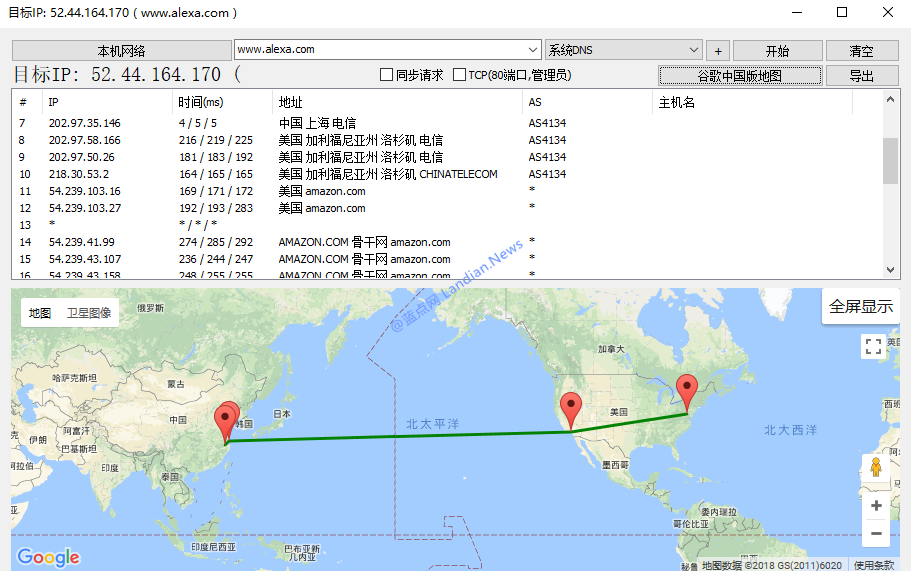This screenshot has height=571, width=911.
Task: Click the AS4134 cell in hop 9
Action: 547,157
